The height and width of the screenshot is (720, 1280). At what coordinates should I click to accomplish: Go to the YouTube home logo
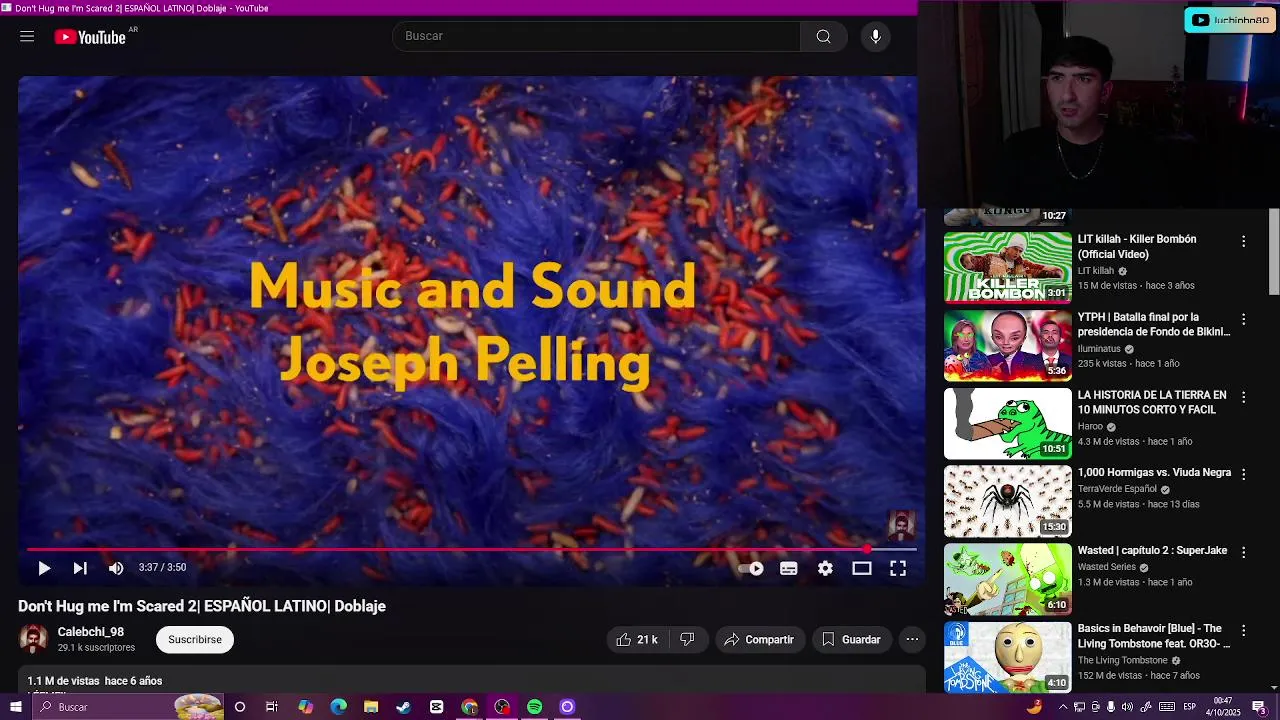[90, 37]
